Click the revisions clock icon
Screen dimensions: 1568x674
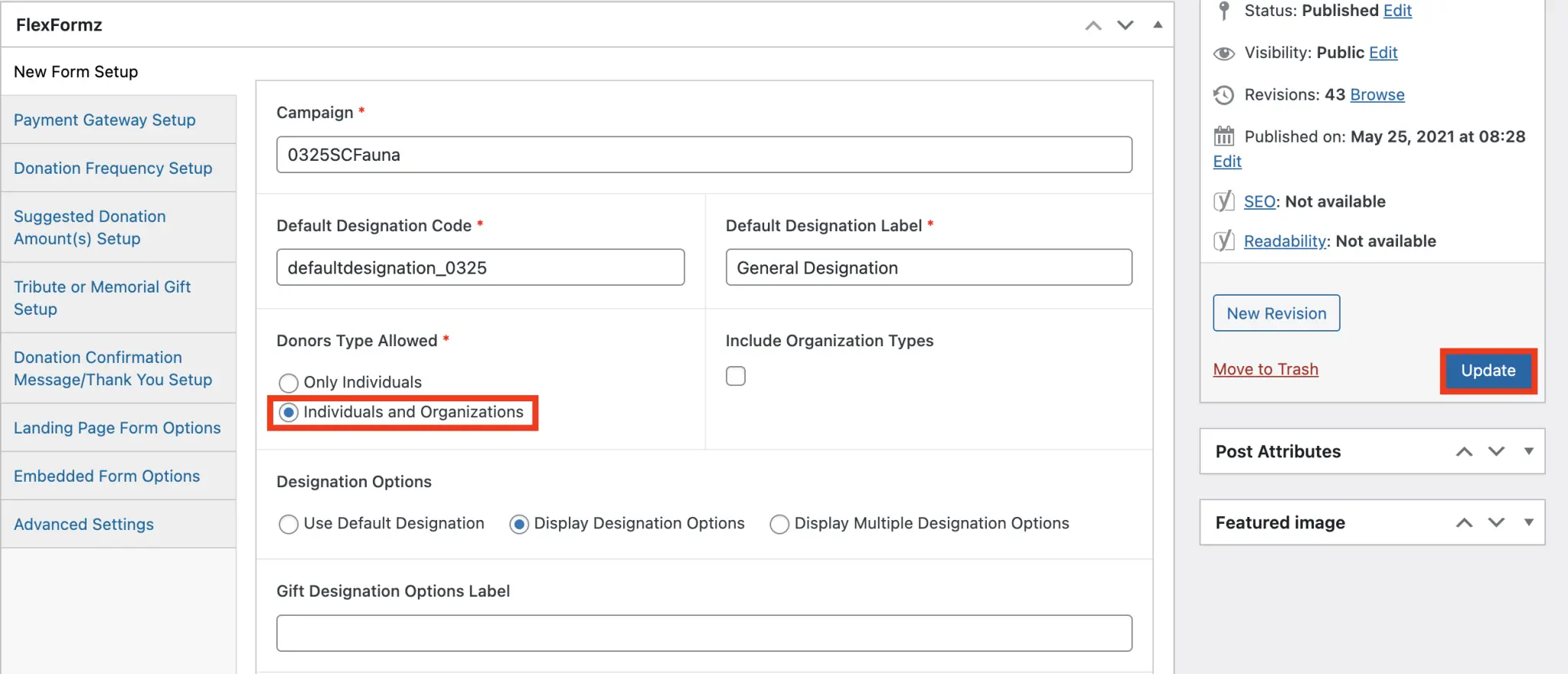click(1223, 95)
